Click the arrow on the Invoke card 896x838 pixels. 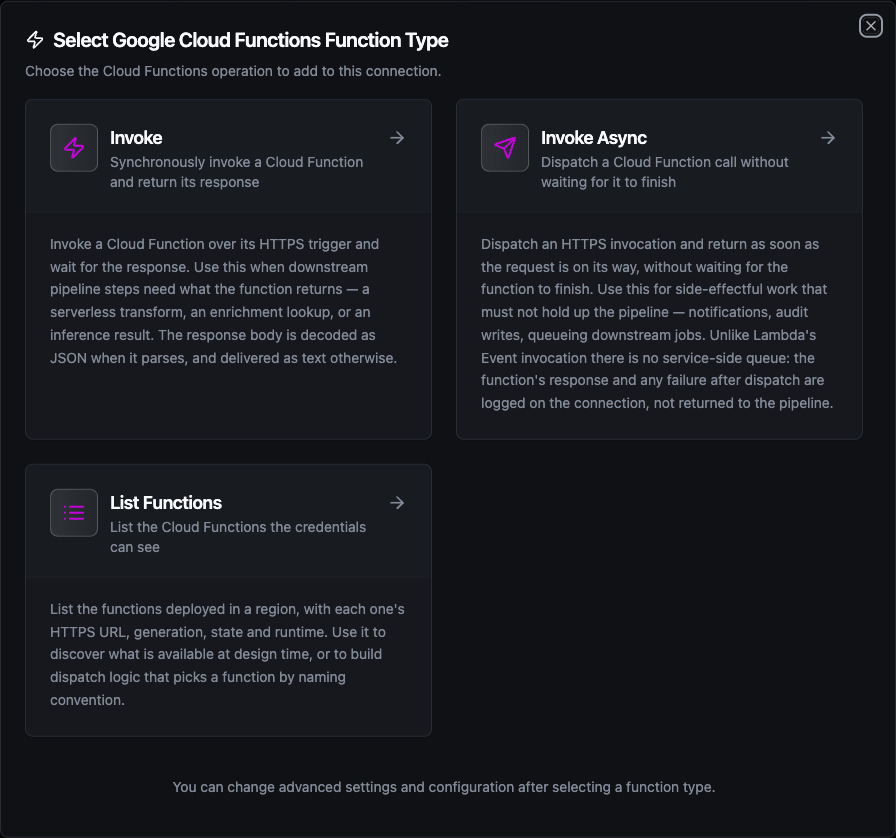coord(397,138)
